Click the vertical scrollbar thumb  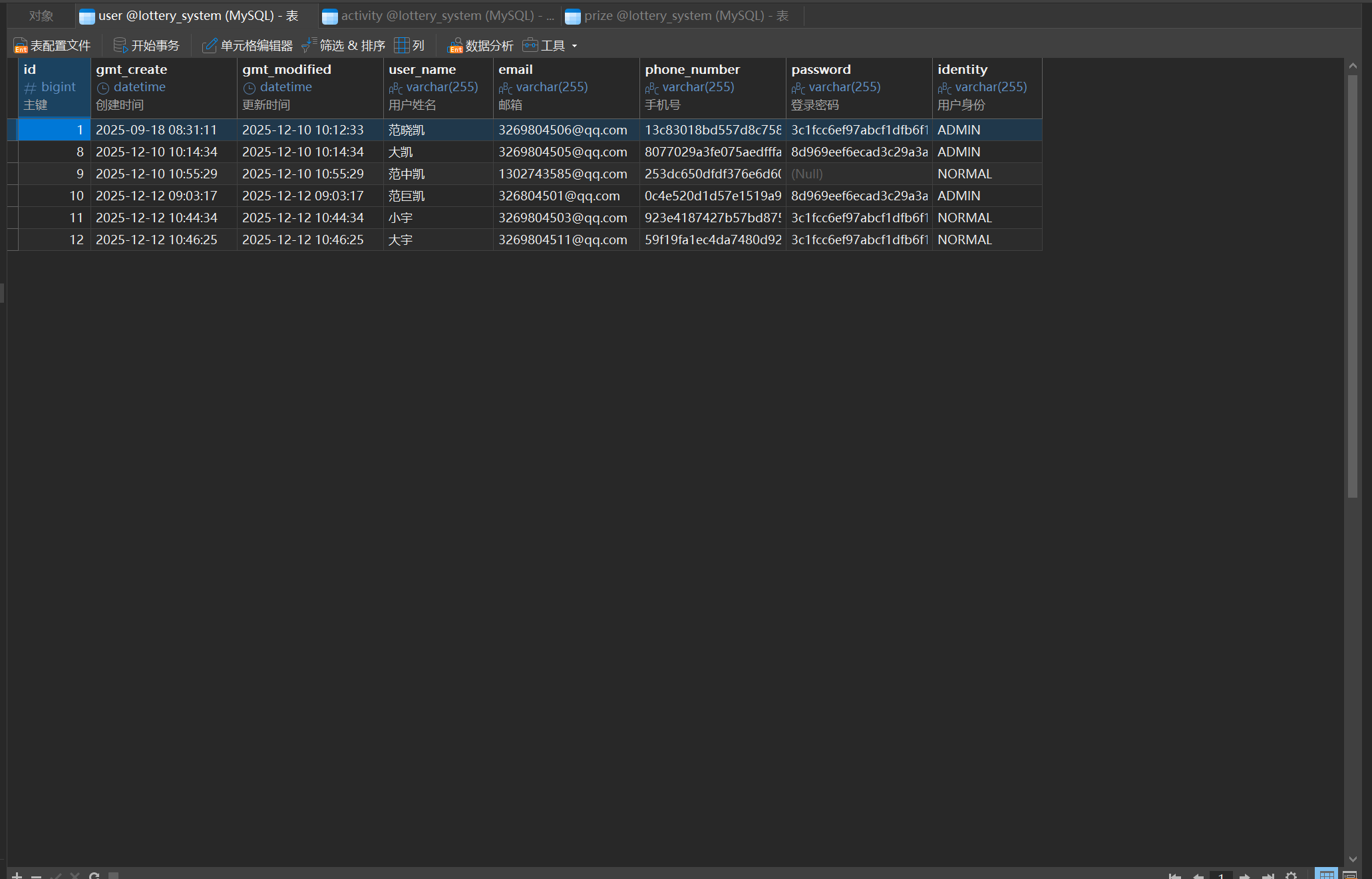[1352, 286]
